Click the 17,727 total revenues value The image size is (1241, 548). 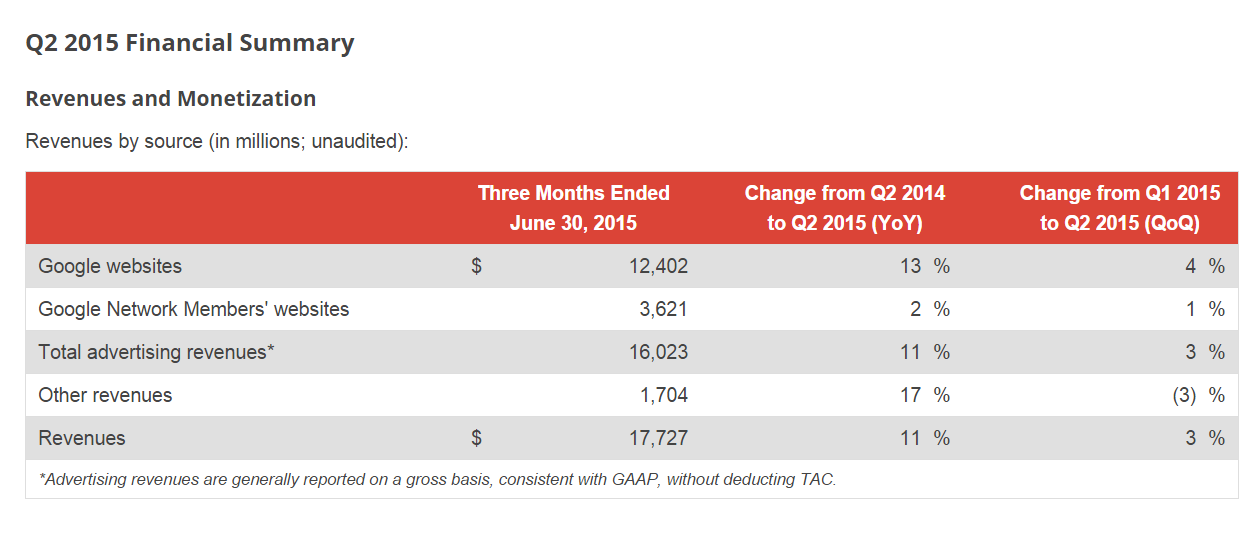[657, 438]
